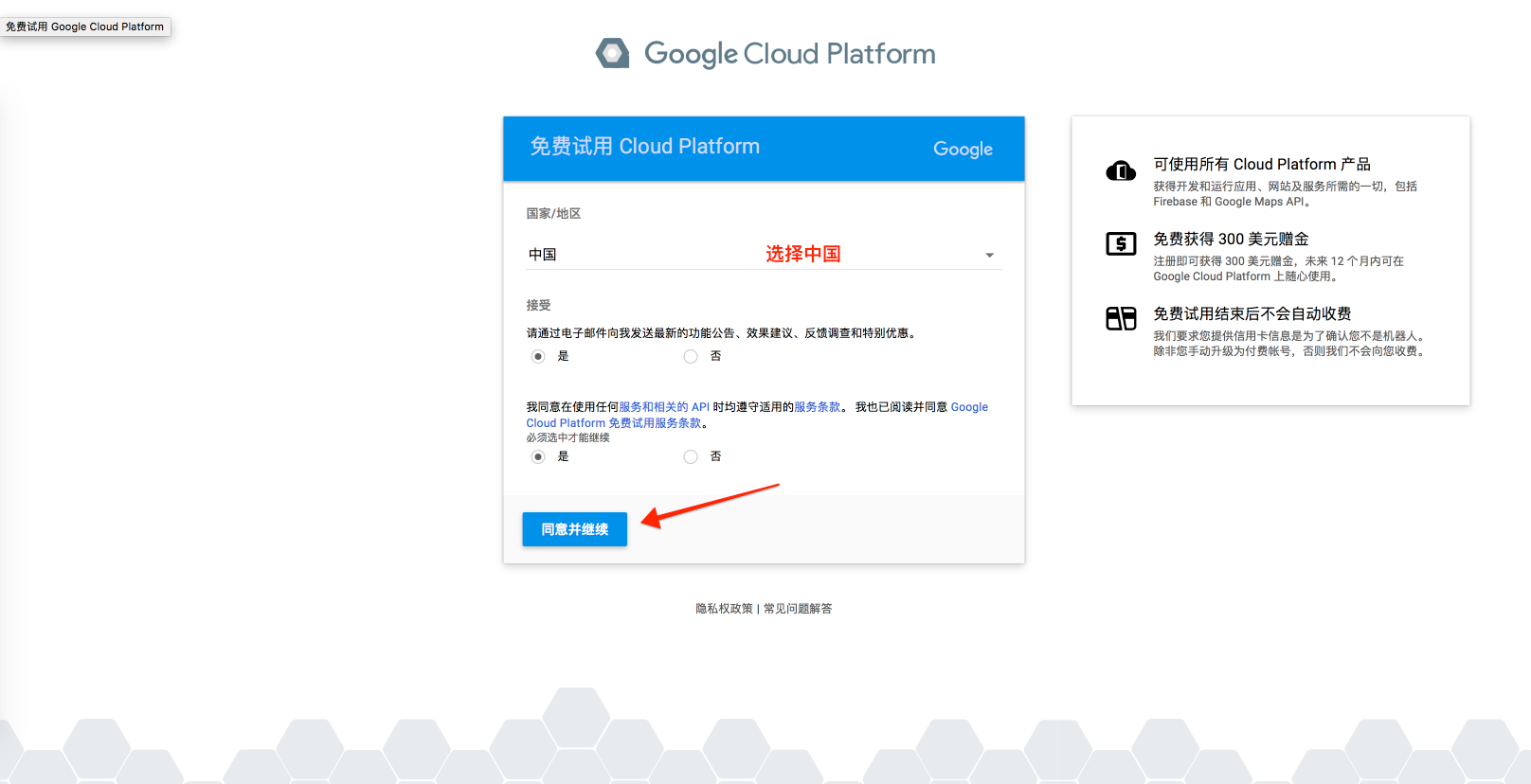Image resolution: width=1531 pixels, height=784 pixels.
Task: Click the 接受 label
Action: coord(538,305)
